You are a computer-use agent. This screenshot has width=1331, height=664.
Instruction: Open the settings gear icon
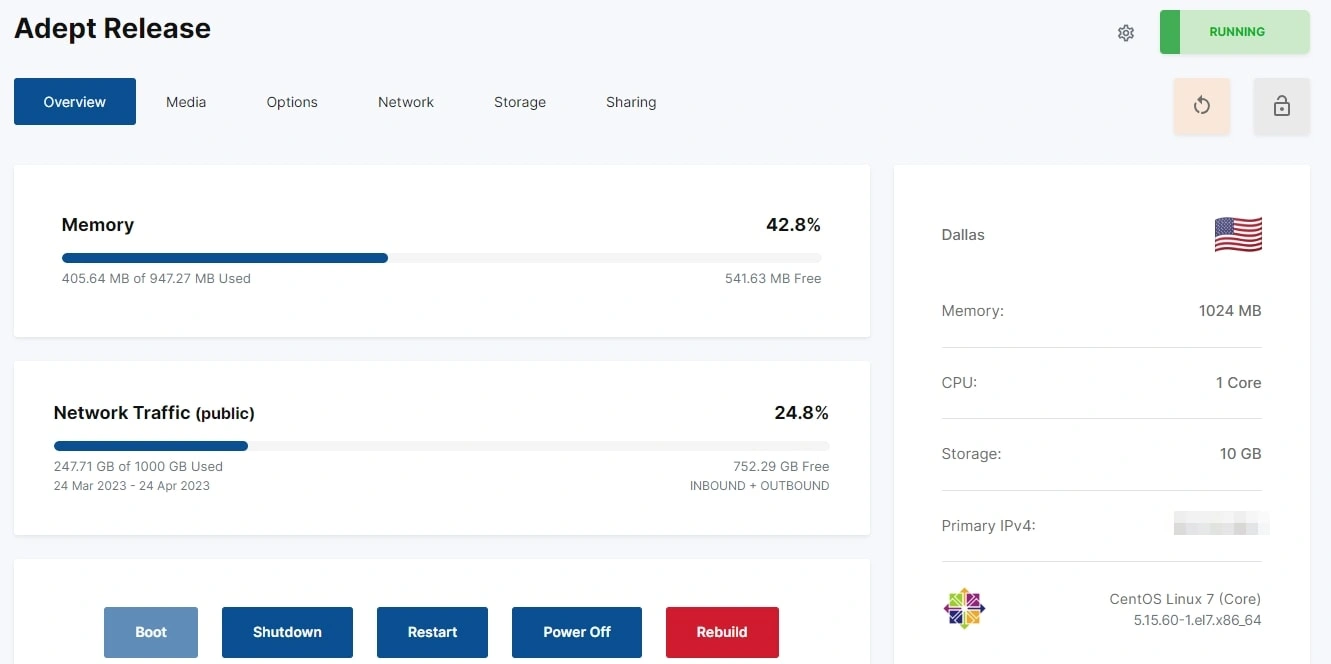pyautogui.click(x=1126, y=33)
